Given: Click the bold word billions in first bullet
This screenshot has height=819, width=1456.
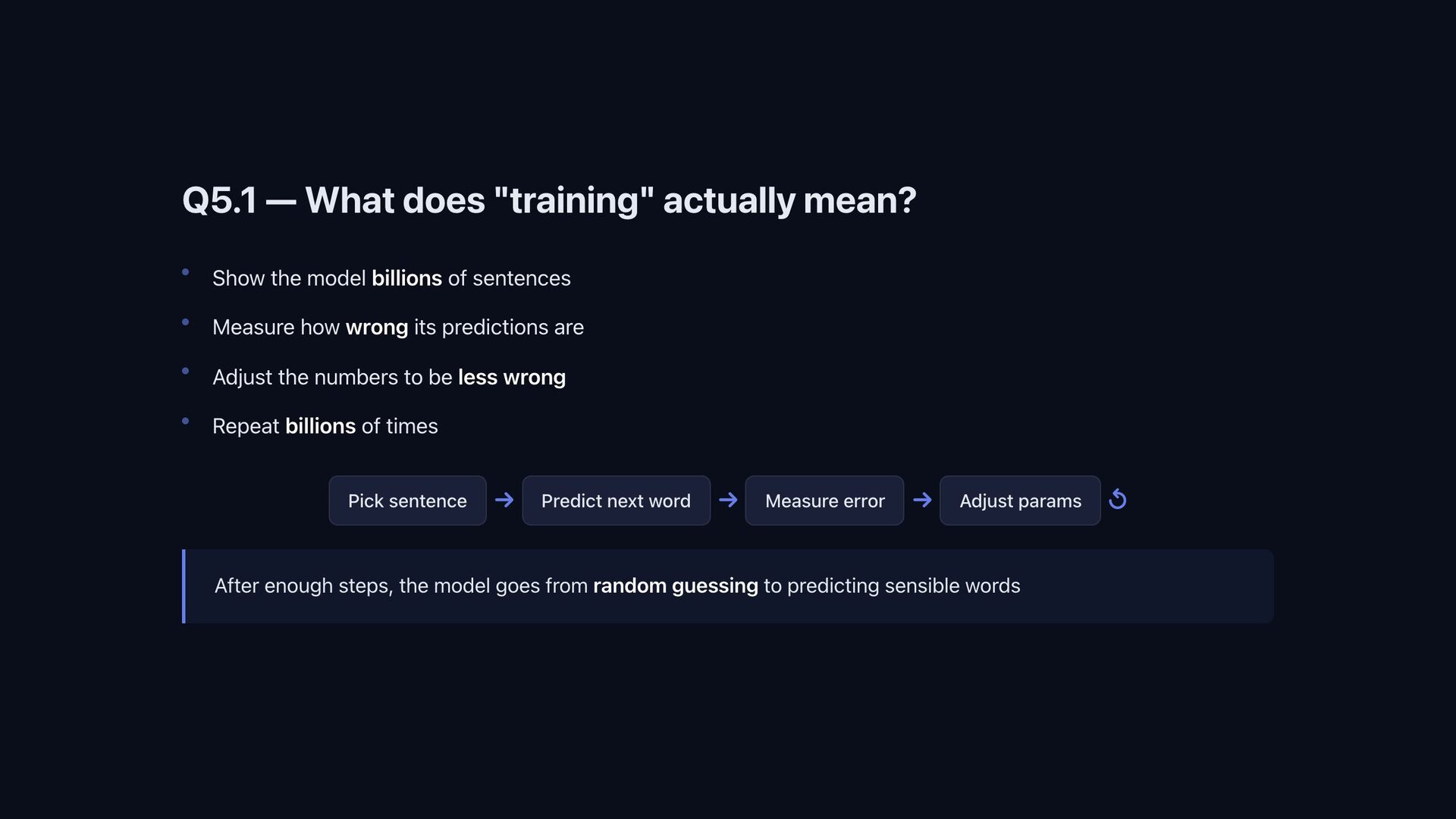Looking at the screenshot, I should [x=406, y=278].
